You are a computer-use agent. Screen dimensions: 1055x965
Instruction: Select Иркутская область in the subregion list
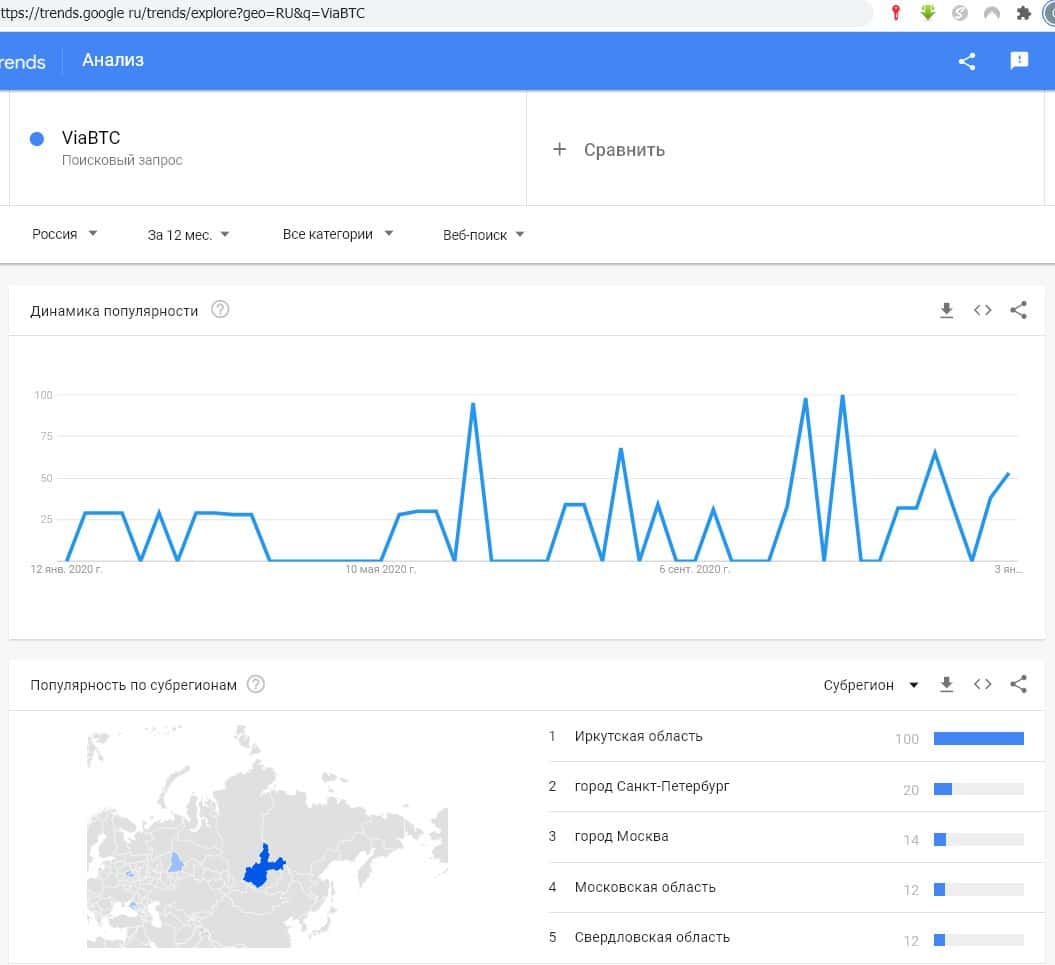pyautogui.click(x=638, y=737)
